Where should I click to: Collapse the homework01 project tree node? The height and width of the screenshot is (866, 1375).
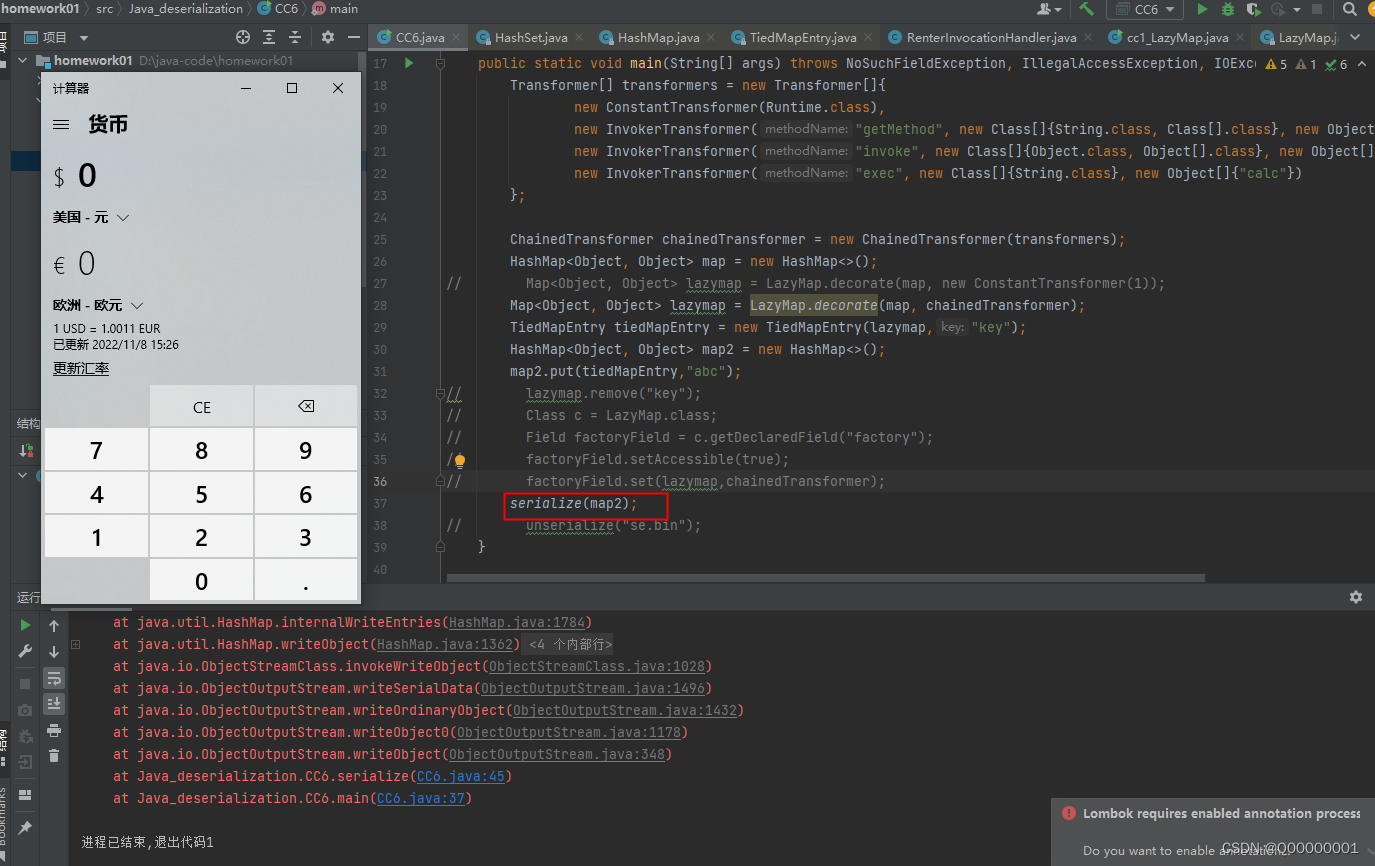(23, 60)
